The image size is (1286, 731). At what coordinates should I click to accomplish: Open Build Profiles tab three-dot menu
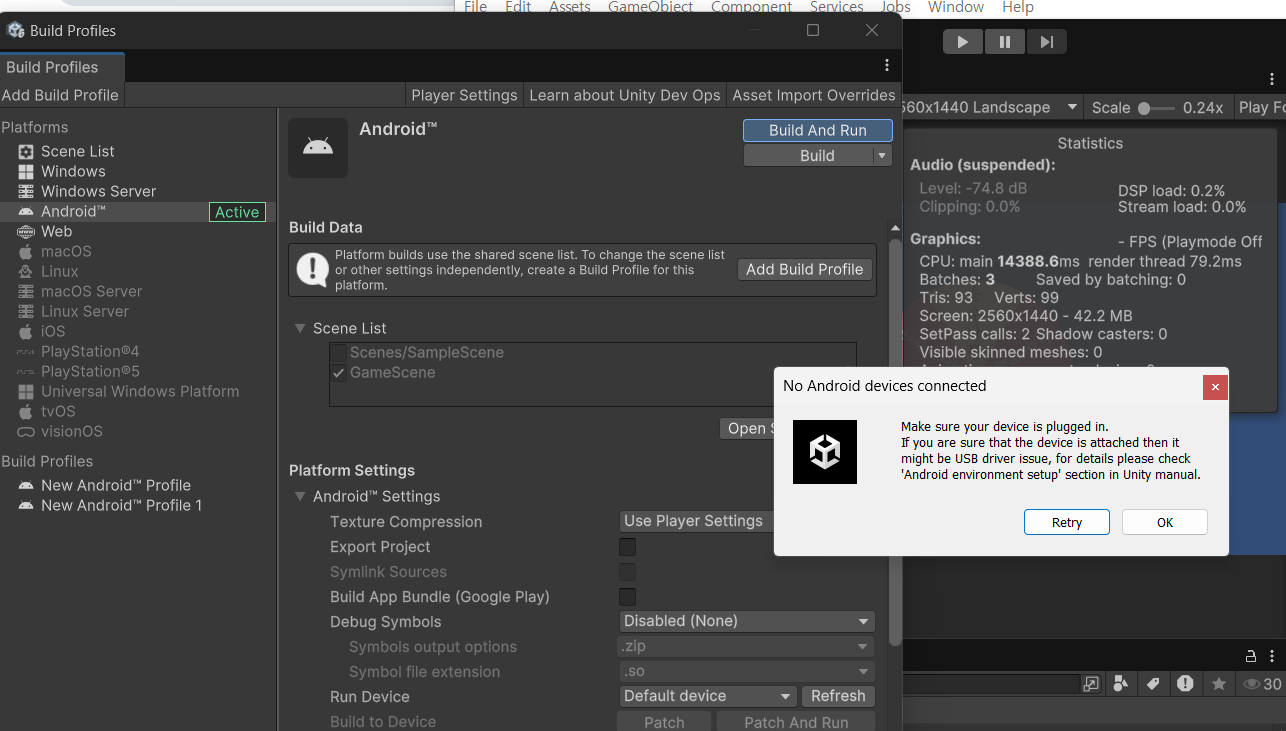click(x=886, y=65)
